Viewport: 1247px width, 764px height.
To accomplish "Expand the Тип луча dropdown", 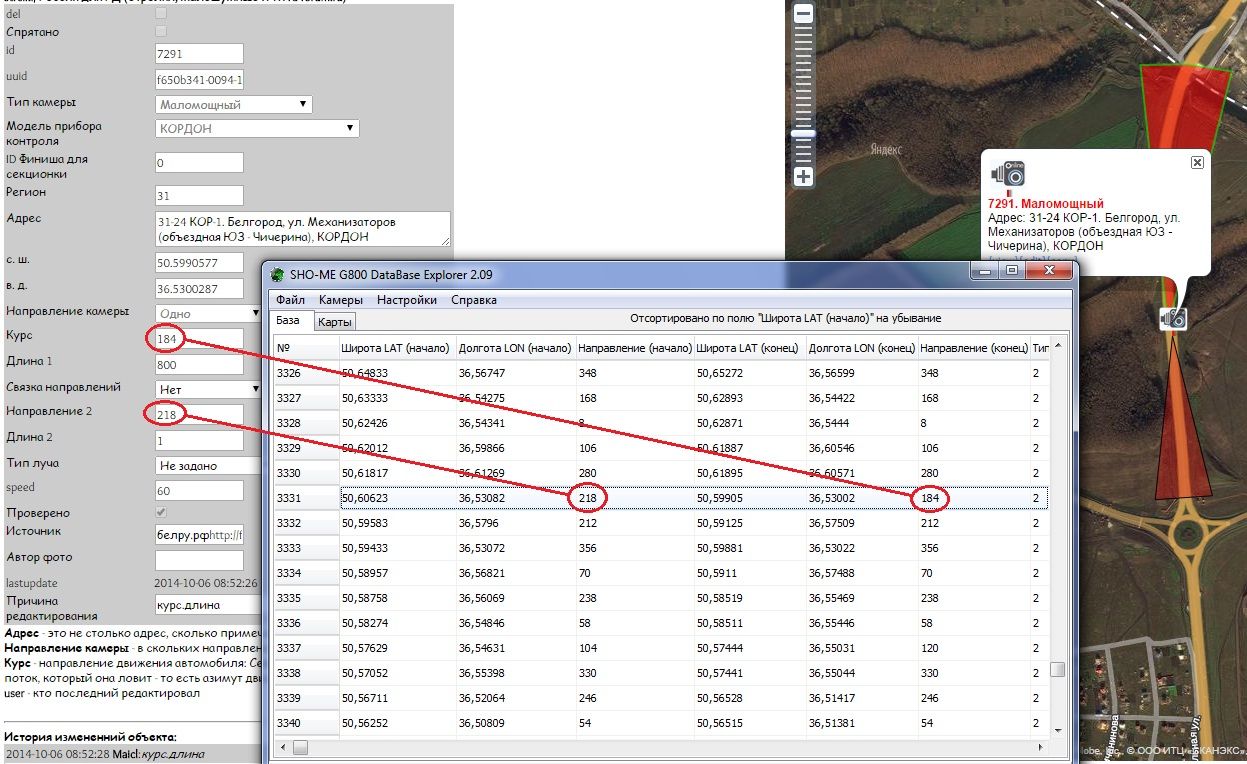I will (208, 465).
